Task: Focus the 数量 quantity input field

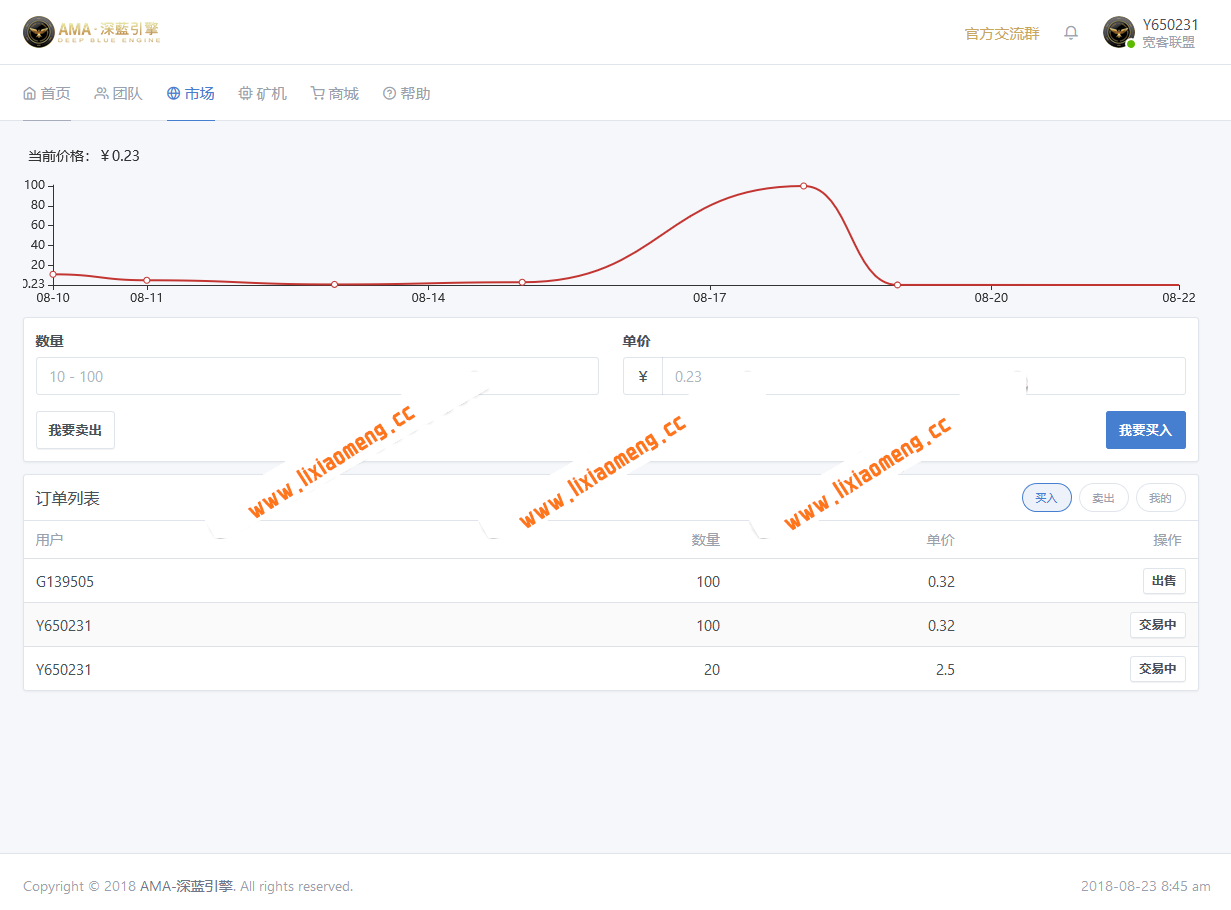Action: [x=317, y=377]
